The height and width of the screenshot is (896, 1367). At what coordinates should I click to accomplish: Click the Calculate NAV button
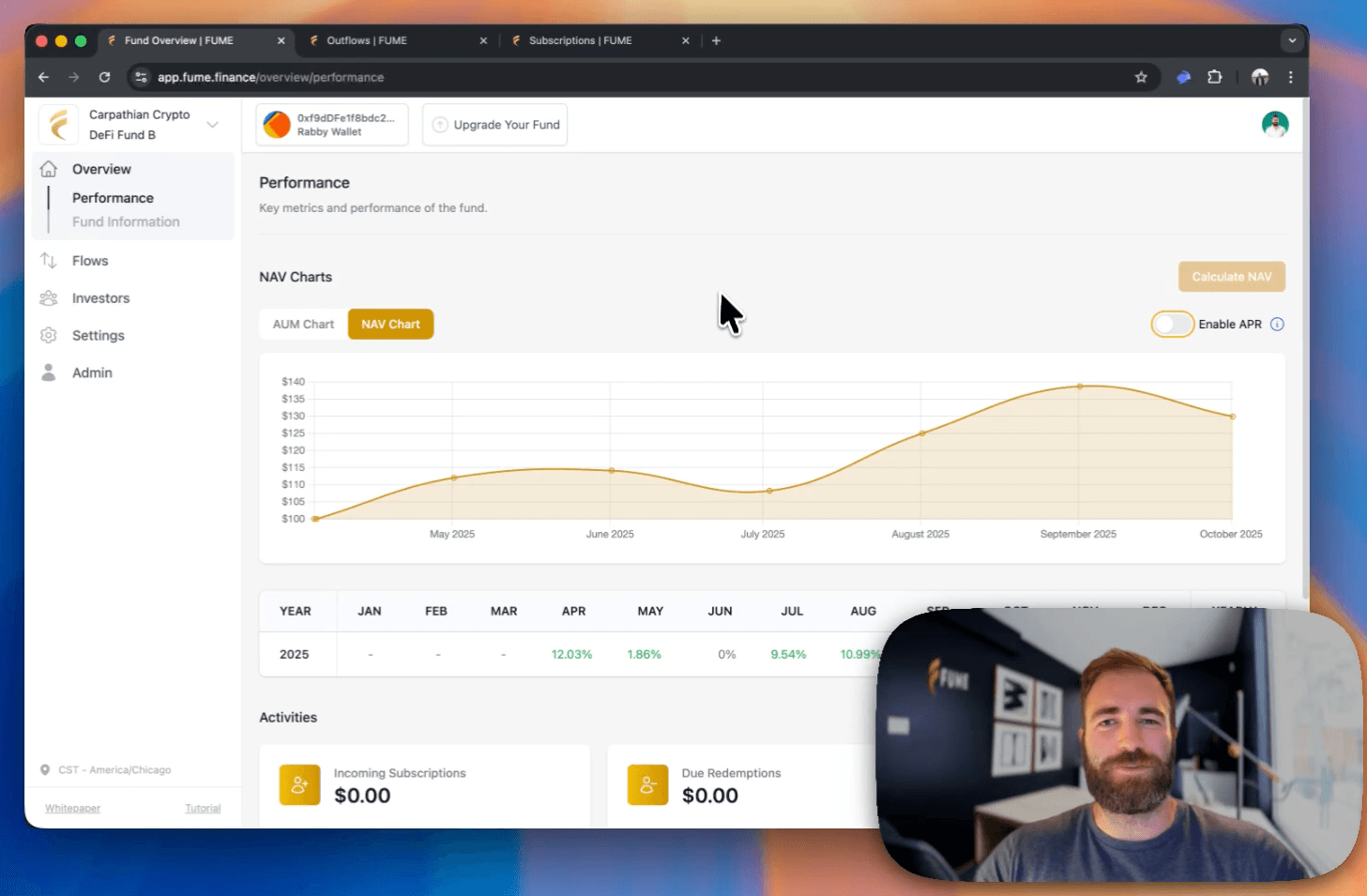click(x=1231, y=277)
